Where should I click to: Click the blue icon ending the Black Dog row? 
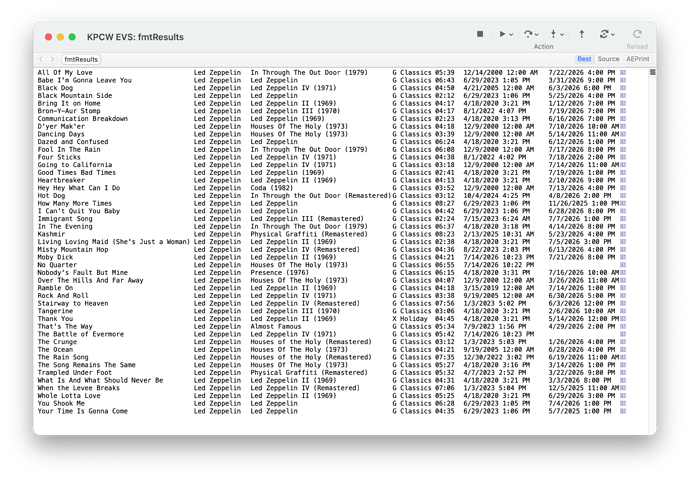(623, 88)
